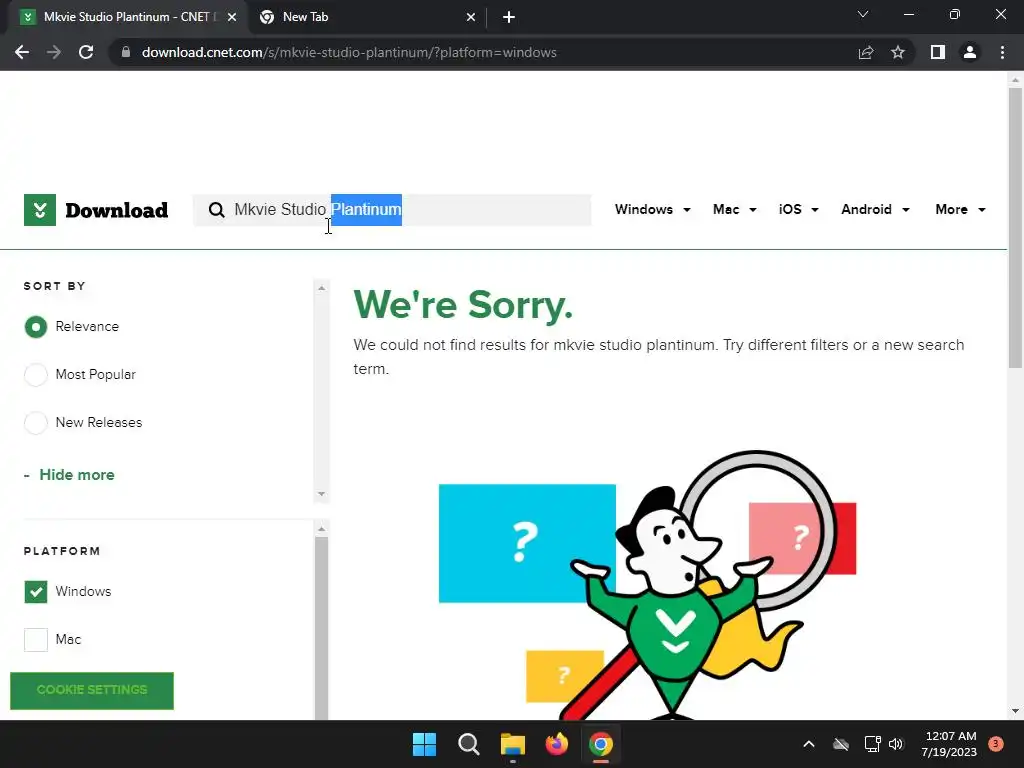Open the Windows Start menu

(x=424, y=744)
